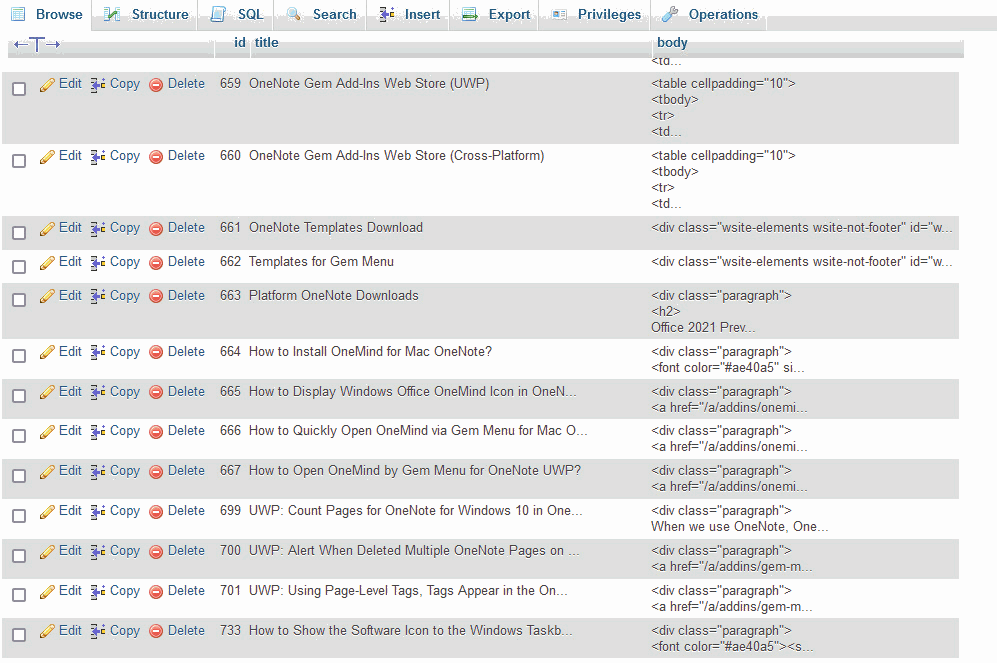Sort by the body column header
Screen dimensions: 997x663
point(672,43)
